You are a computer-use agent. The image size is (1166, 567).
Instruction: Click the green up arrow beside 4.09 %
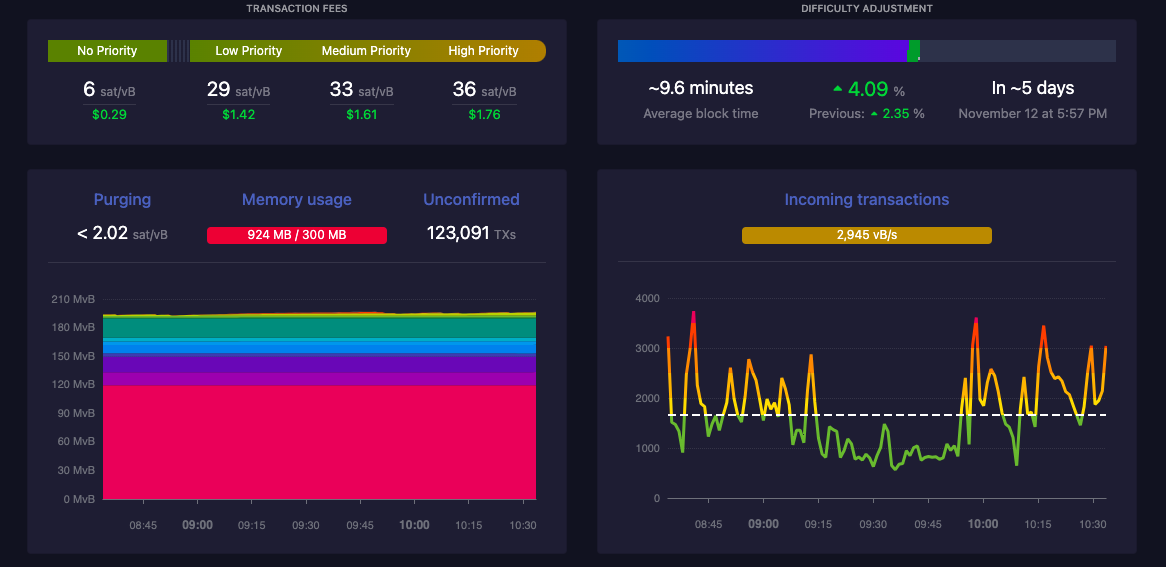(x=837, y=89)
